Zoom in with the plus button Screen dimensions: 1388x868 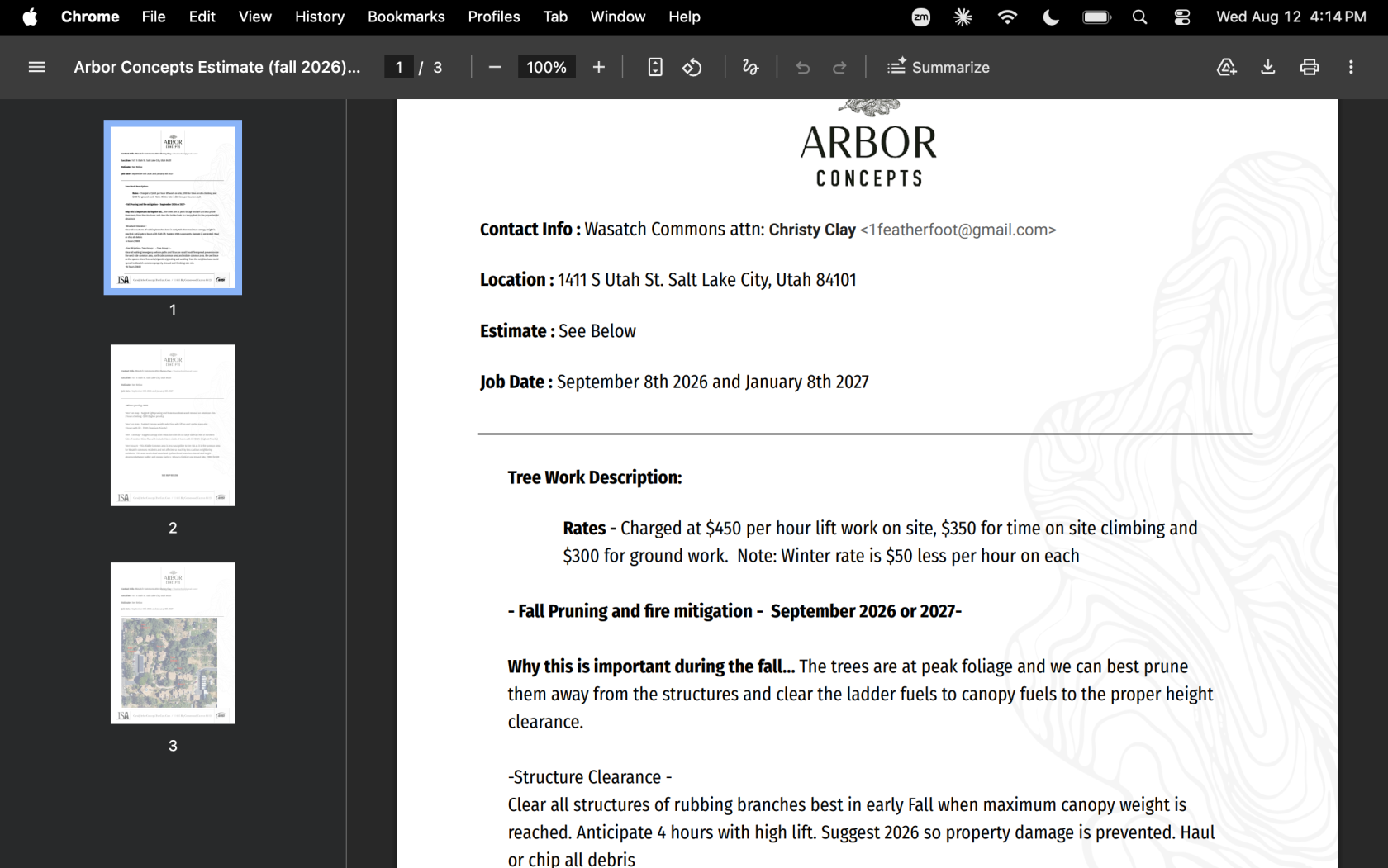pyautogui.click(x=599, y=67)
